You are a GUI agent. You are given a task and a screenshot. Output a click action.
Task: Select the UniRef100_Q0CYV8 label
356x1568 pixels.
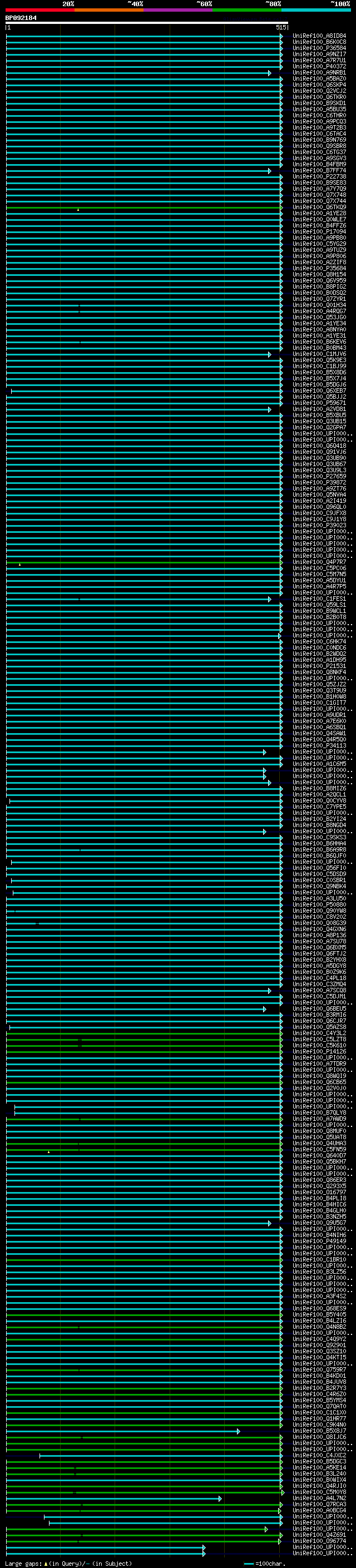point(319,801)
